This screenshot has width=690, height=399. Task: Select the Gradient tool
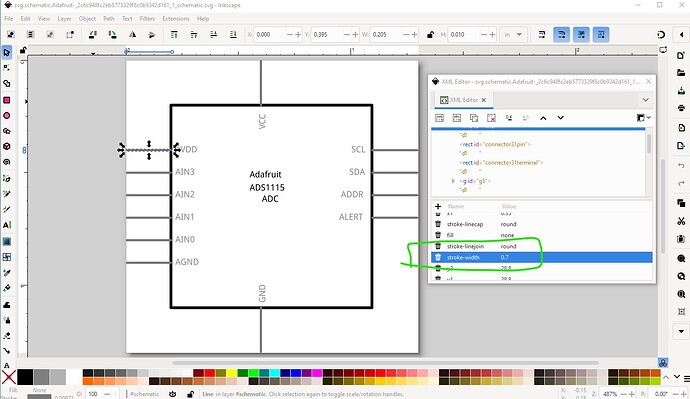[7, 241]
